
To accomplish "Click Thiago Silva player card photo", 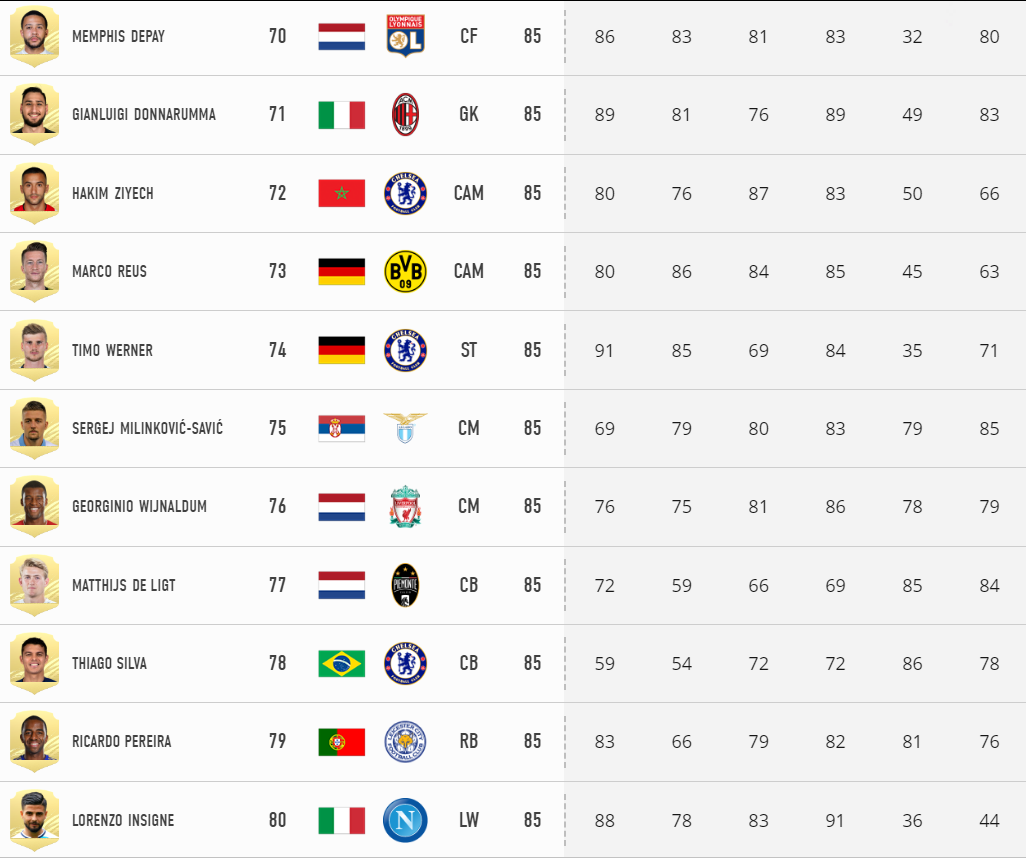I will (x=34, y=663).
